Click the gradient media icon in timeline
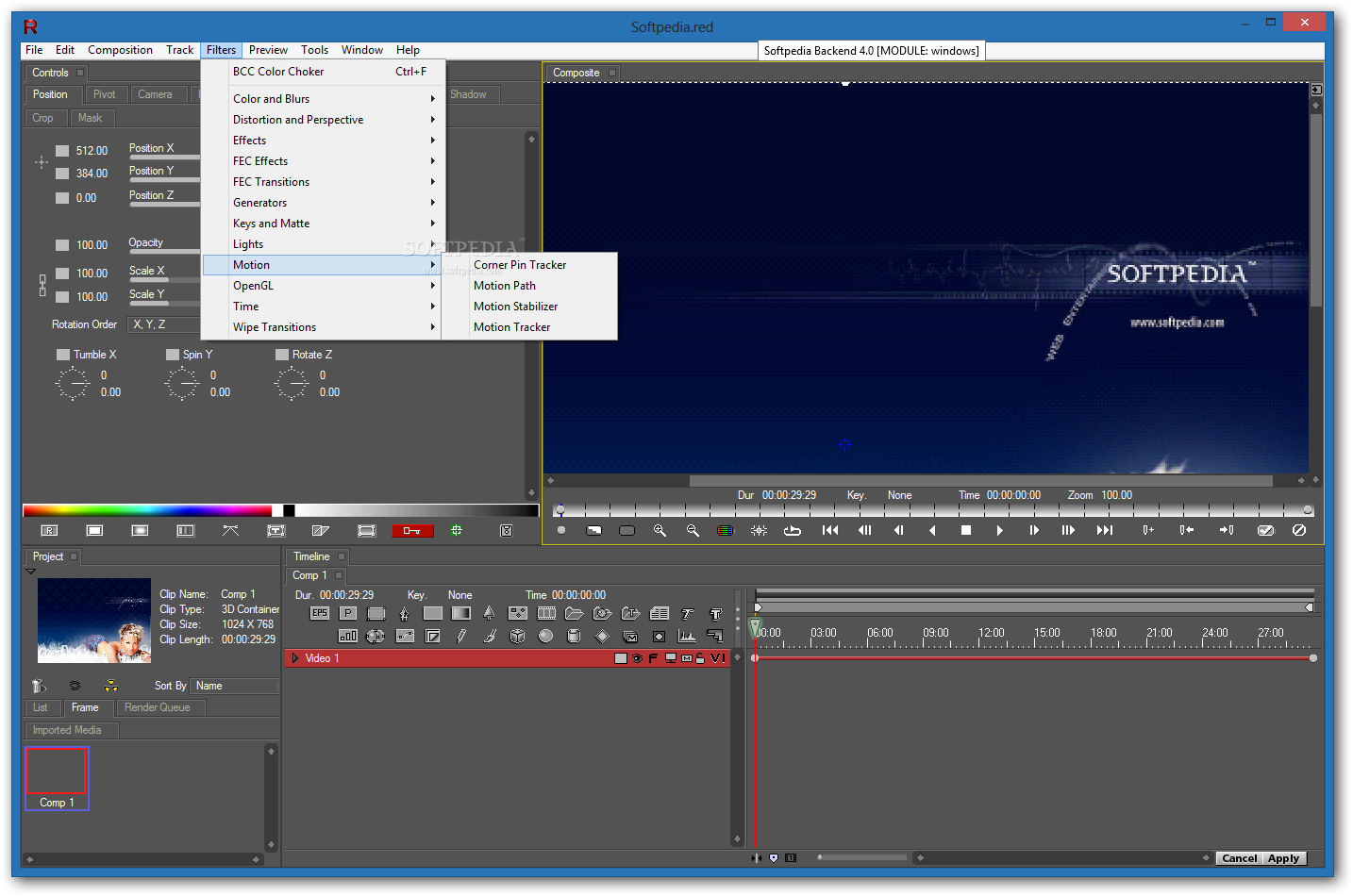The image size is (1353, 896). coord(461,613)
